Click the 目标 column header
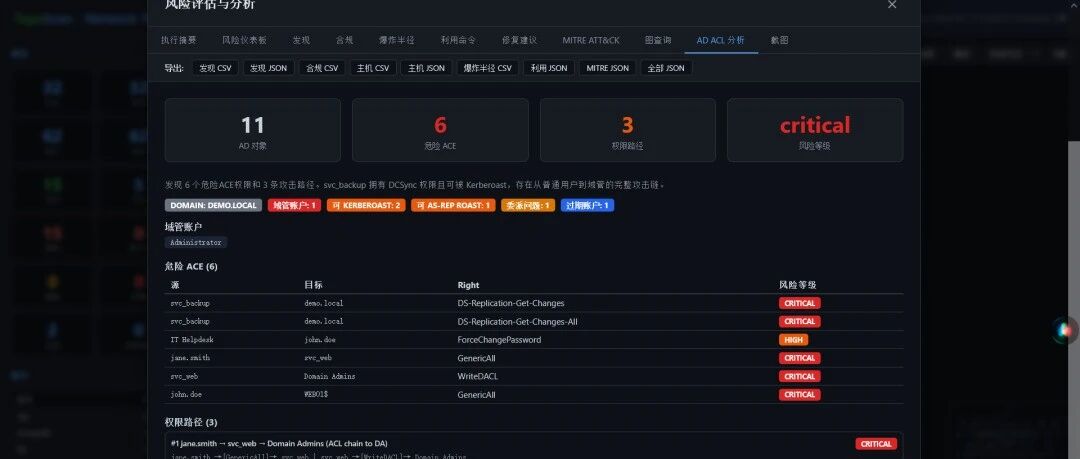Screen dimensions: 1080x459 (313, 285)
